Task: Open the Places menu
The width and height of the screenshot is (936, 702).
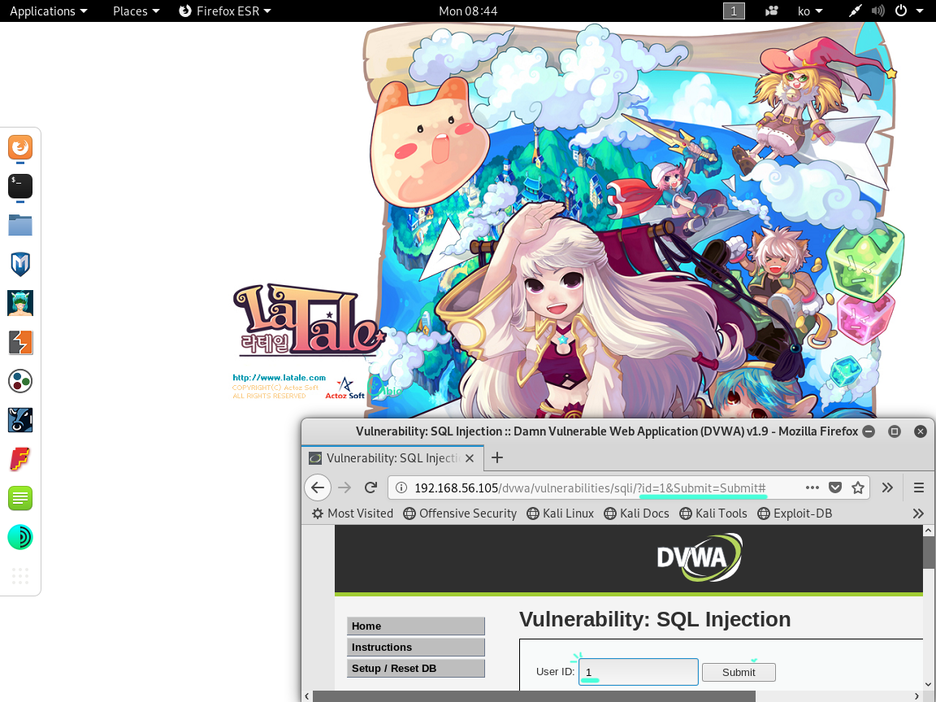Action: click(136, 11)
